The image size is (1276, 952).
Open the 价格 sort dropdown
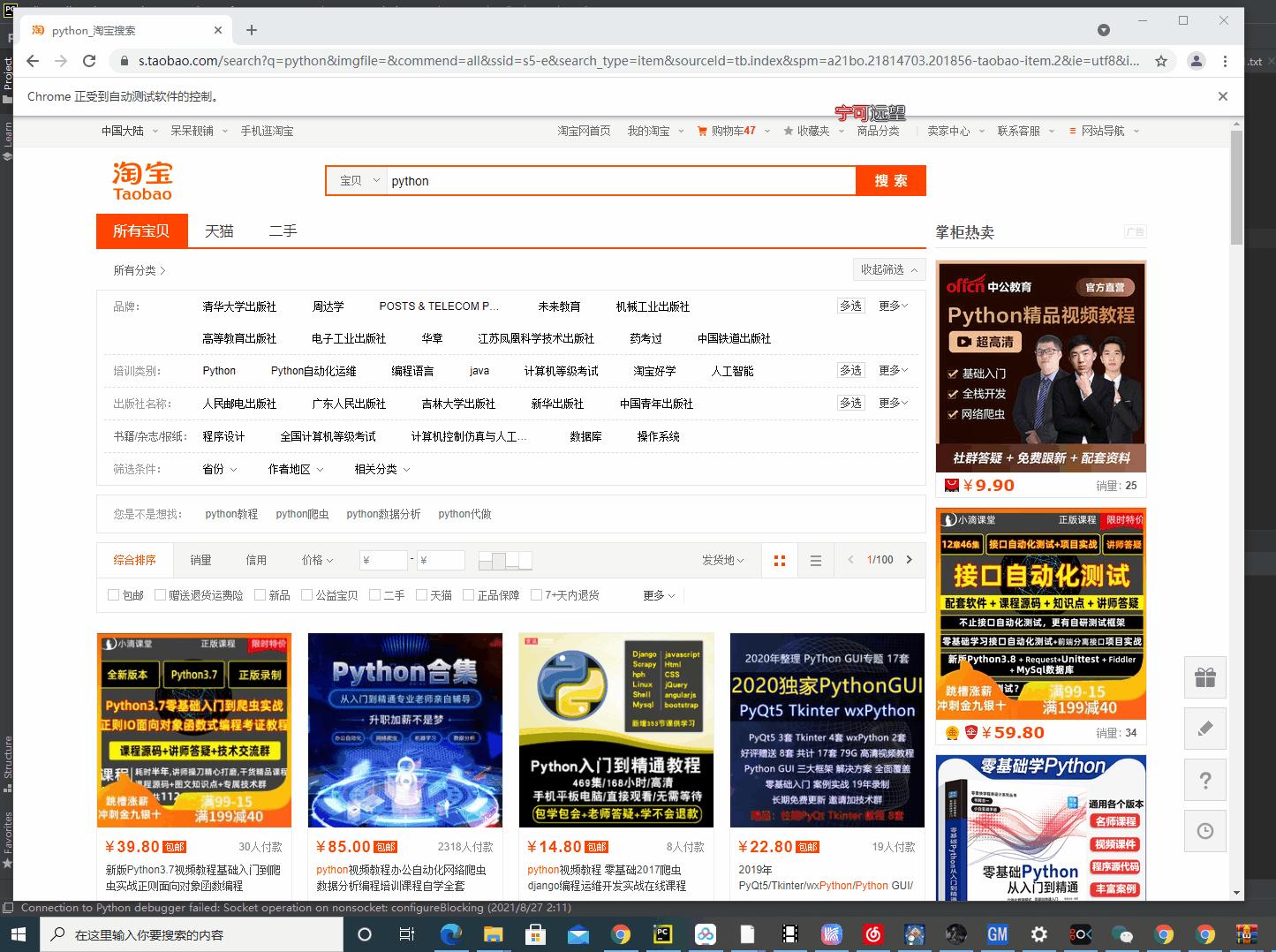tap(316, 560)
